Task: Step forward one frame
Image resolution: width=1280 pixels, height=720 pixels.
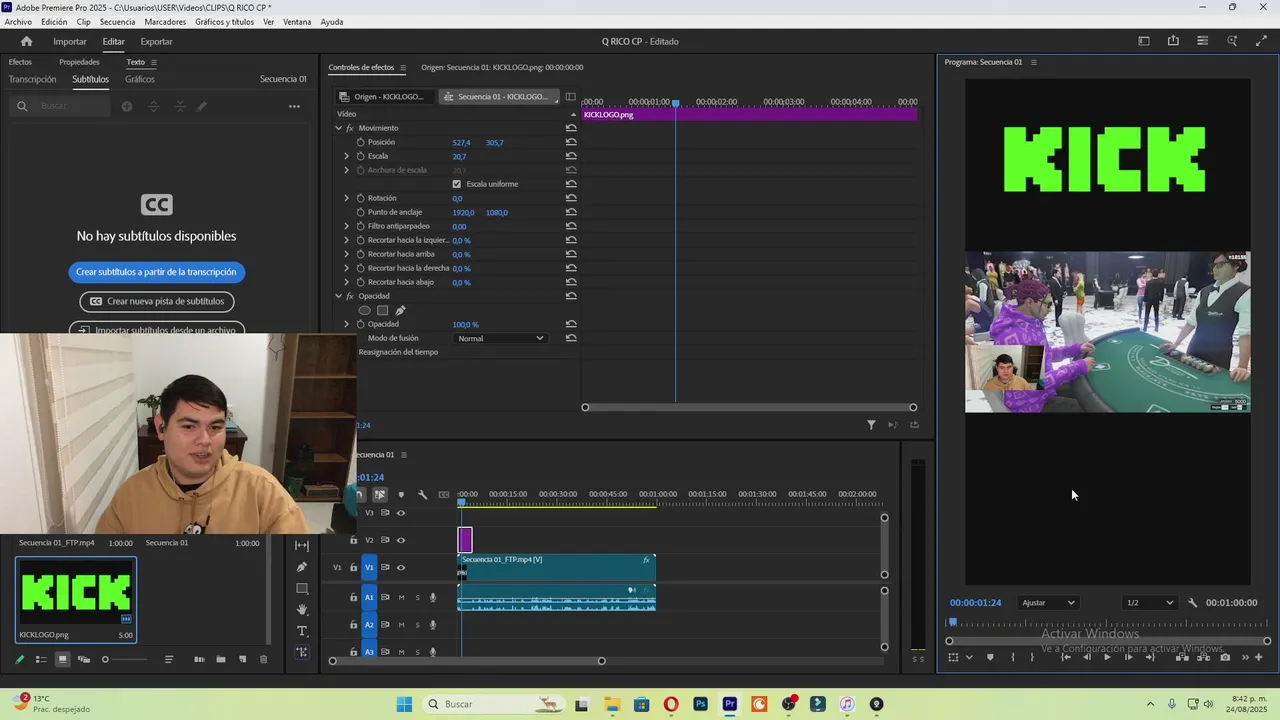Action: coord(1128,657)
